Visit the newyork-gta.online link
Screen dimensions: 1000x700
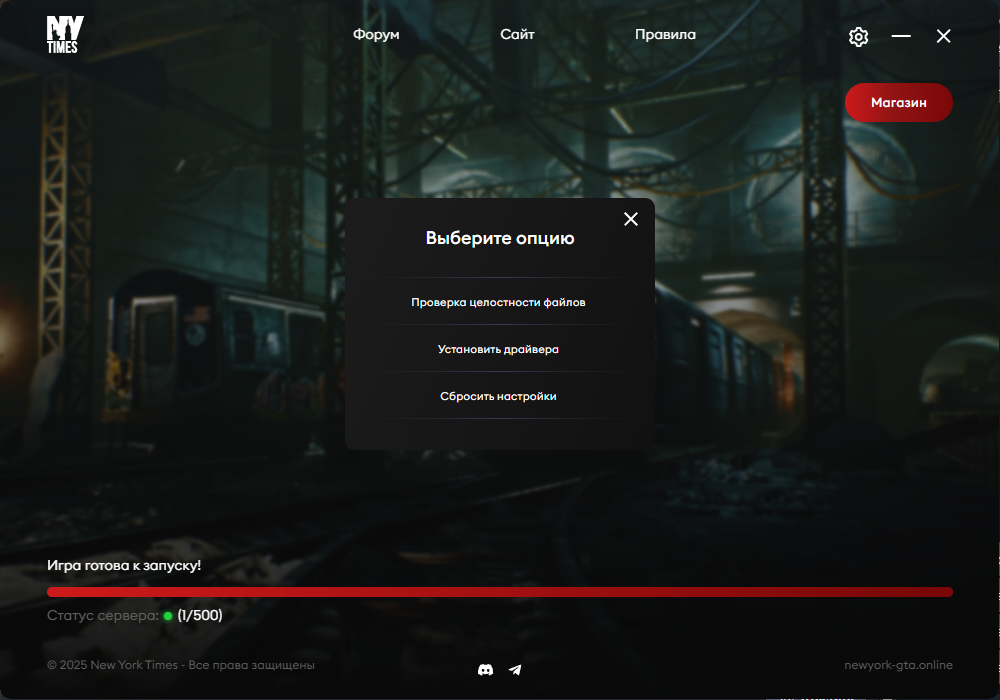(898, 666)
